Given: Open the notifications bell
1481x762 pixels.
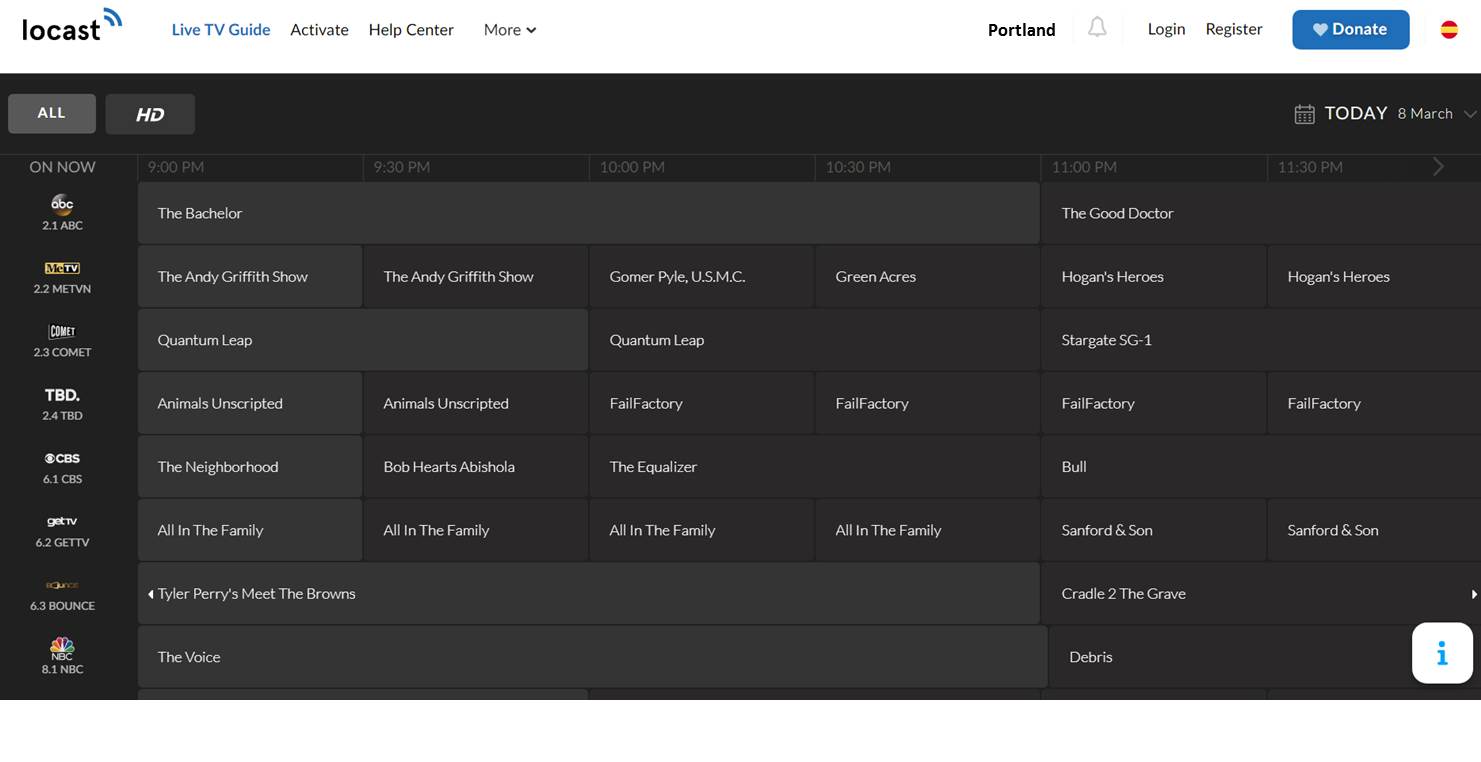Looking at the screenshot, I should pos(1097,28).
